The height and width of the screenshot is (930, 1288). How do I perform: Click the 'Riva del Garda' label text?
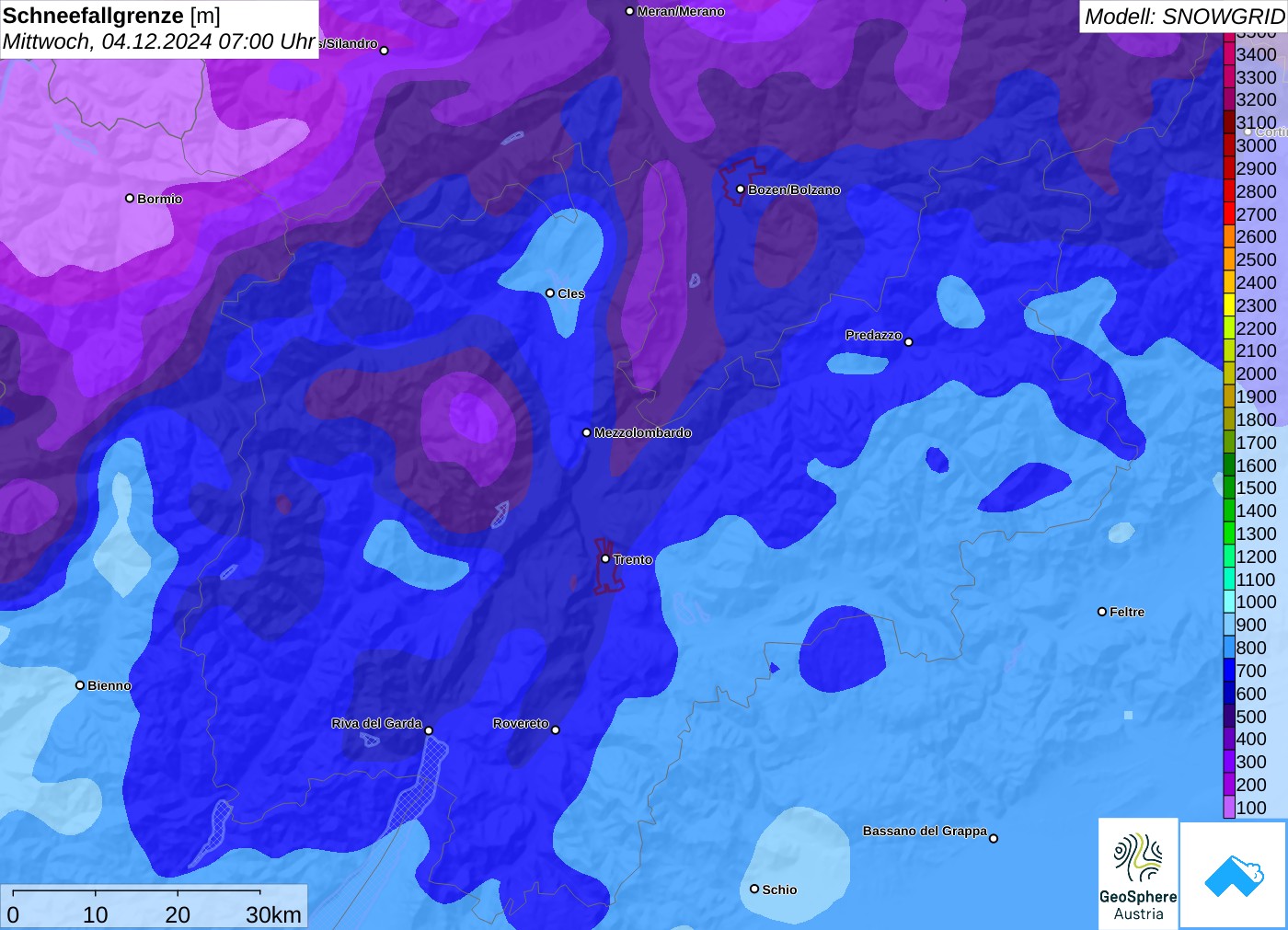click(x=377, y=723)
